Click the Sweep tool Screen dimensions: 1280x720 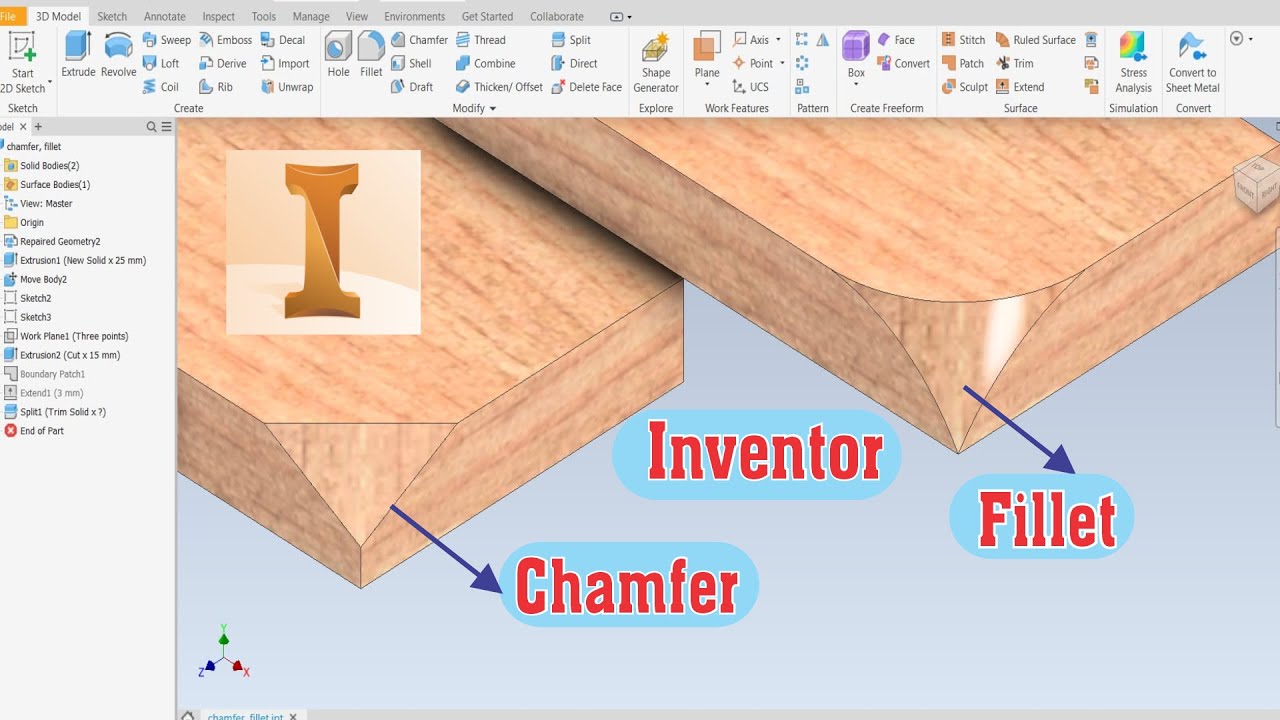point(166,40)
